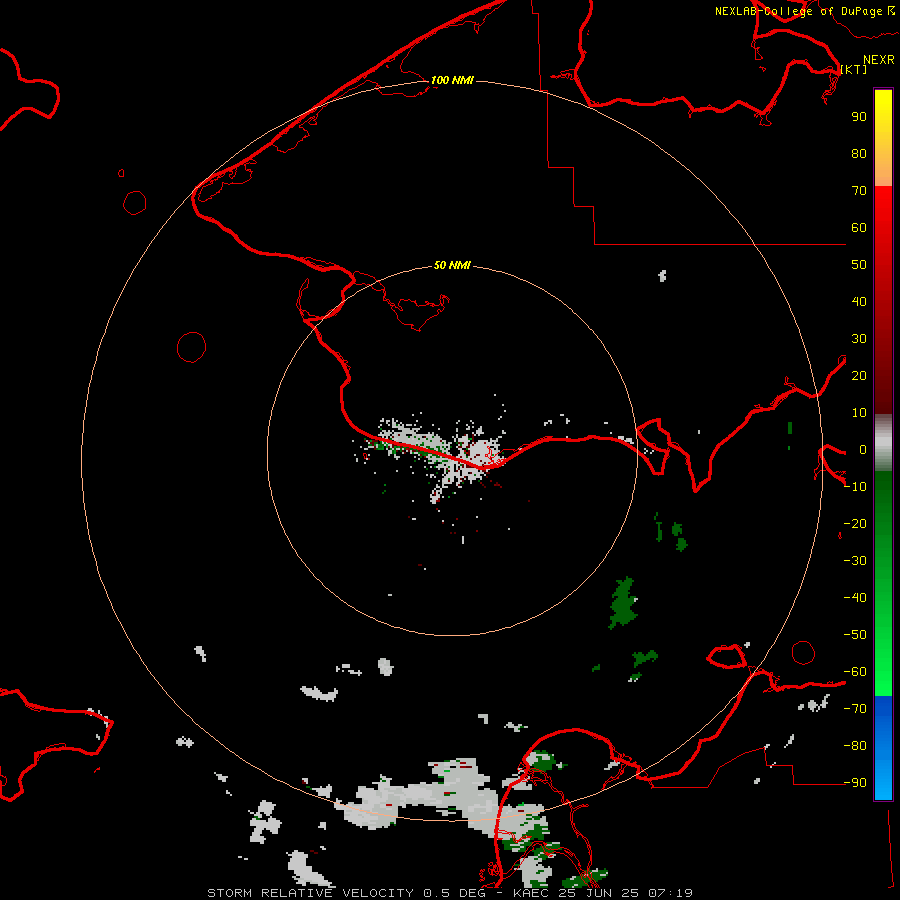Viewport: 900px width, 900px height.
Task: Click the -20 value on velocity scale
Action: [x=855, y=524]
